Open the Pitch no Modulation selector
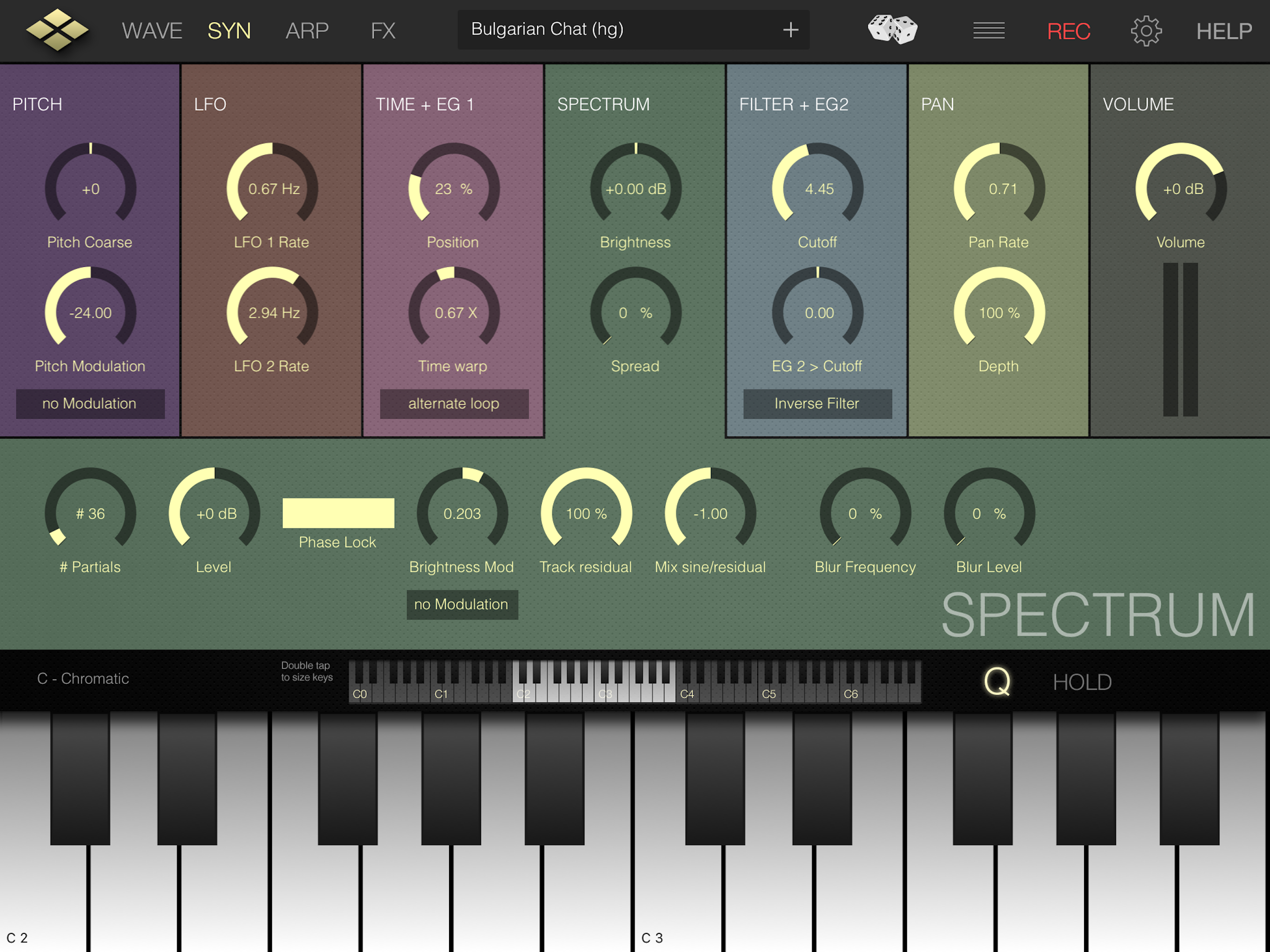This screenshot has height=952, width=1270. pyautogui.click(x=90, y=403)
